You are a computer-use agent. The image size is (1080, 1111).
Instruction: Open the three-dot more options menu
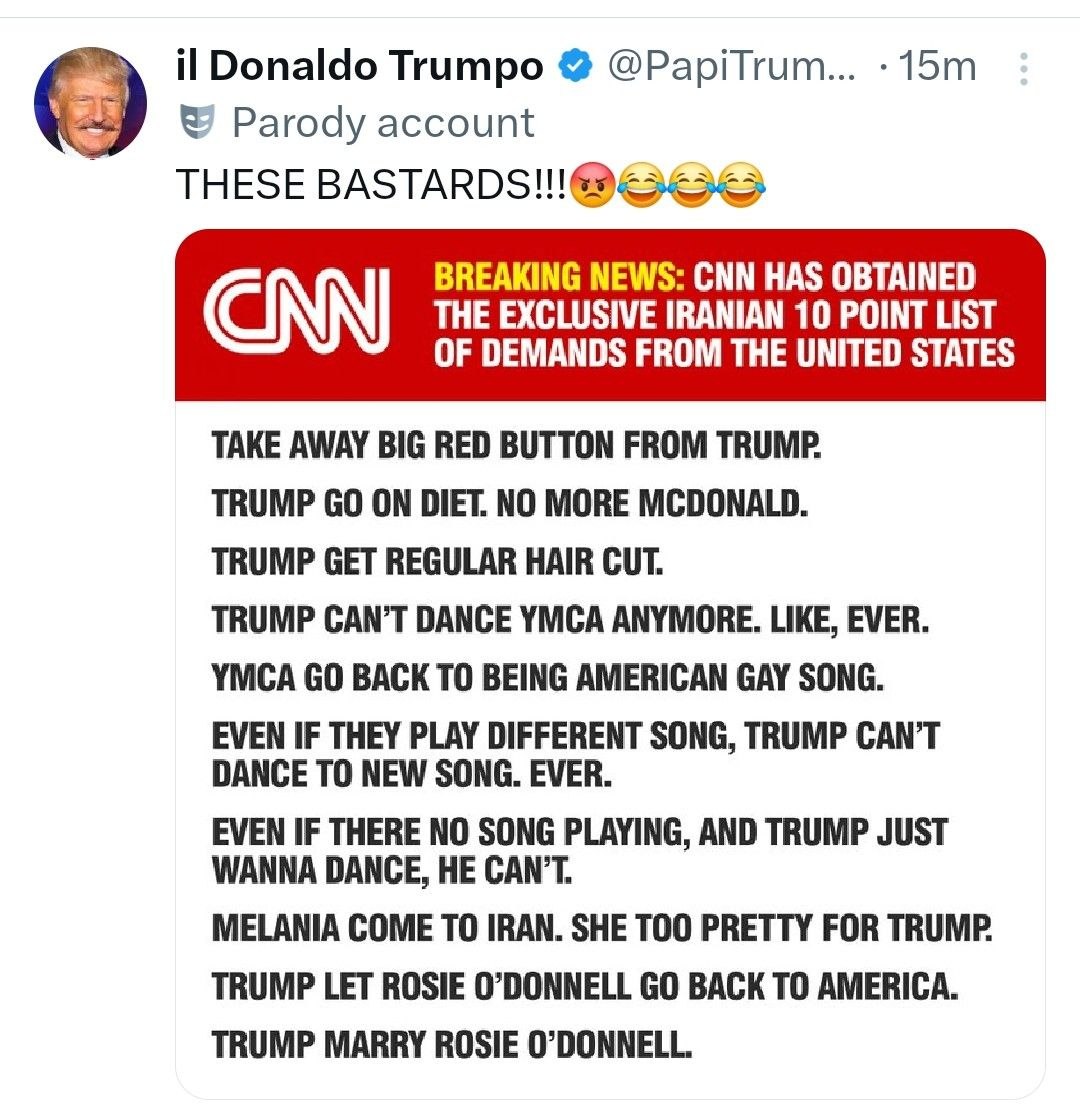coord(1023,68)
